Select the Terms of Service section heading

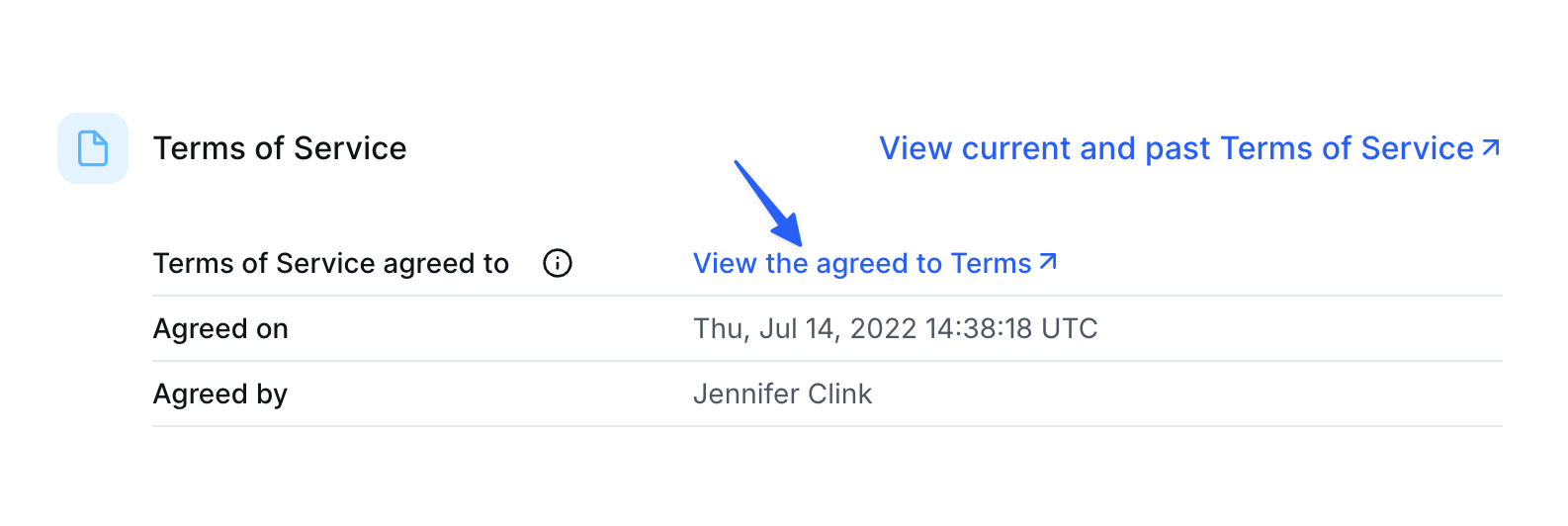(x=280, y=148)
